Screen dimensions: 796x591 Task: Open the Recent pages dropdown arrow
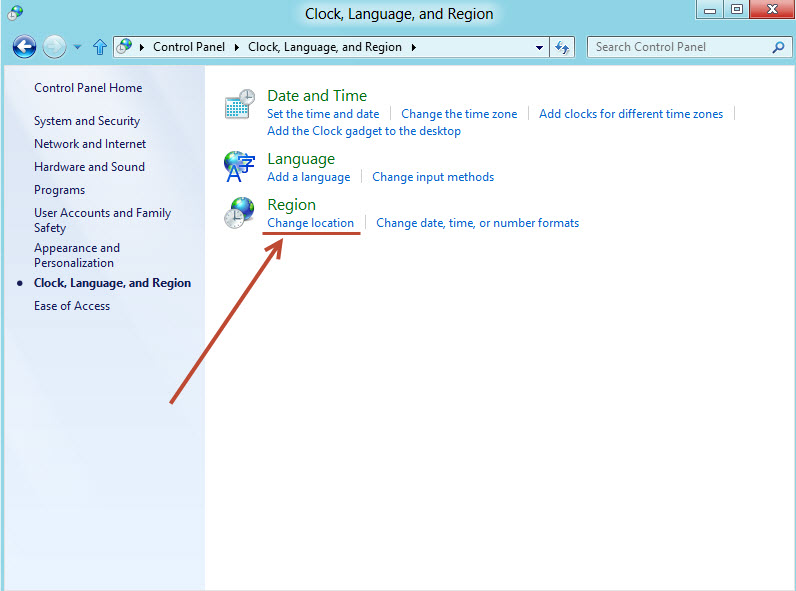click(78, 47)
